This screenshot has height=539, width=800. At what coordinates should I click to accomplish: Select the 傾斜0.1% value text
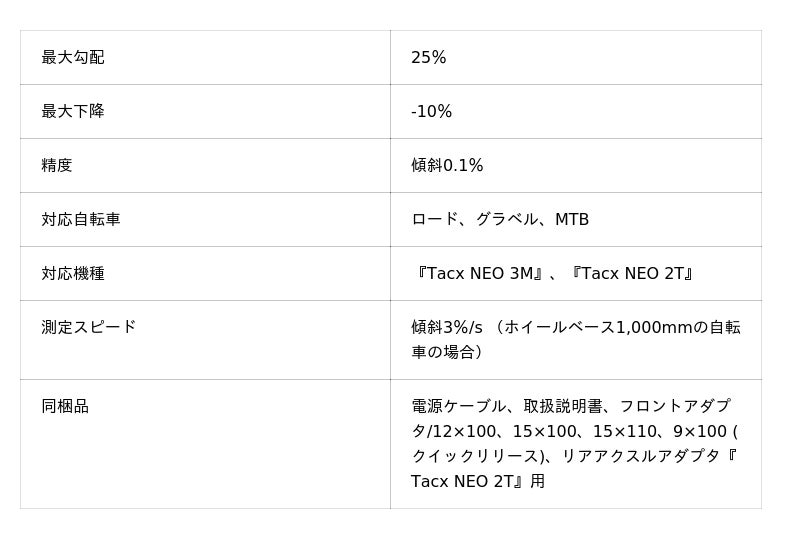point(447,166)
